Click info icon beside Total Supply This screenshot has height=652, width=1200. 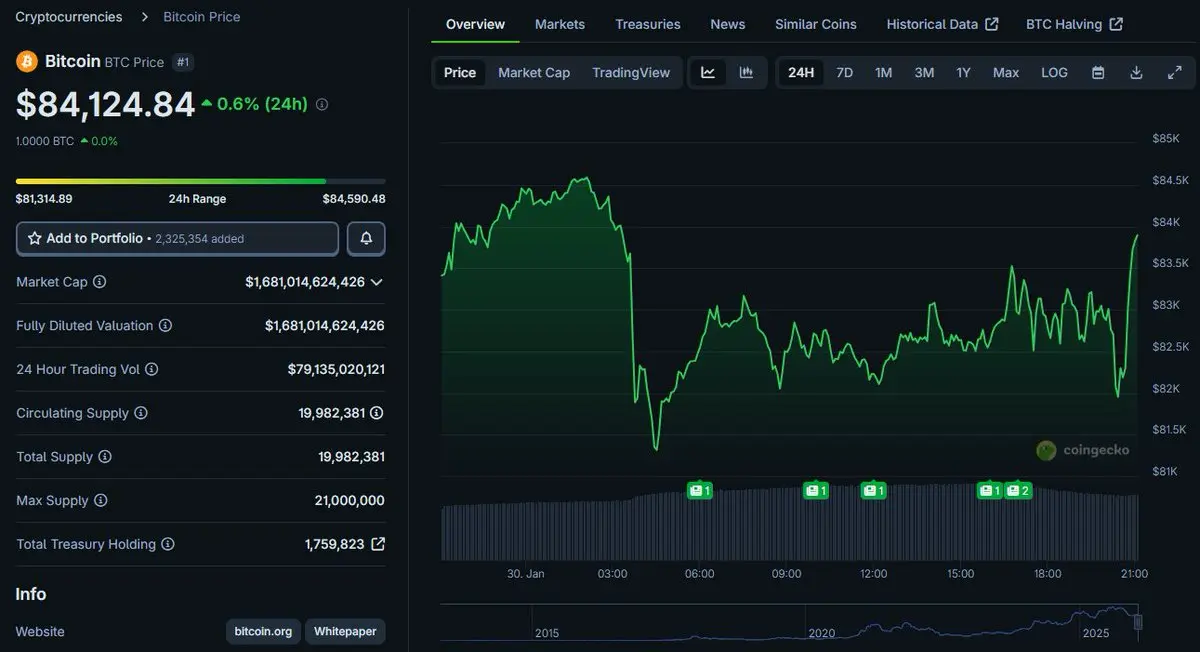point(104,457)
